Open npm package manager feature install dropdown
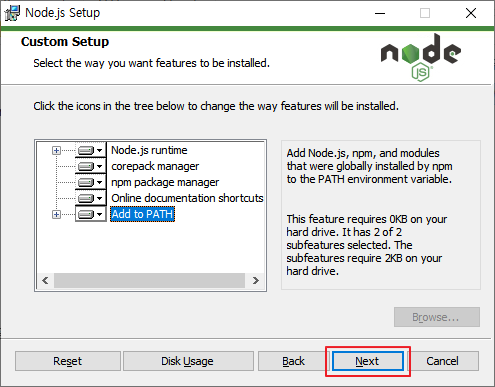Screen dimensions: 495x387 click(x=90, y=182)
